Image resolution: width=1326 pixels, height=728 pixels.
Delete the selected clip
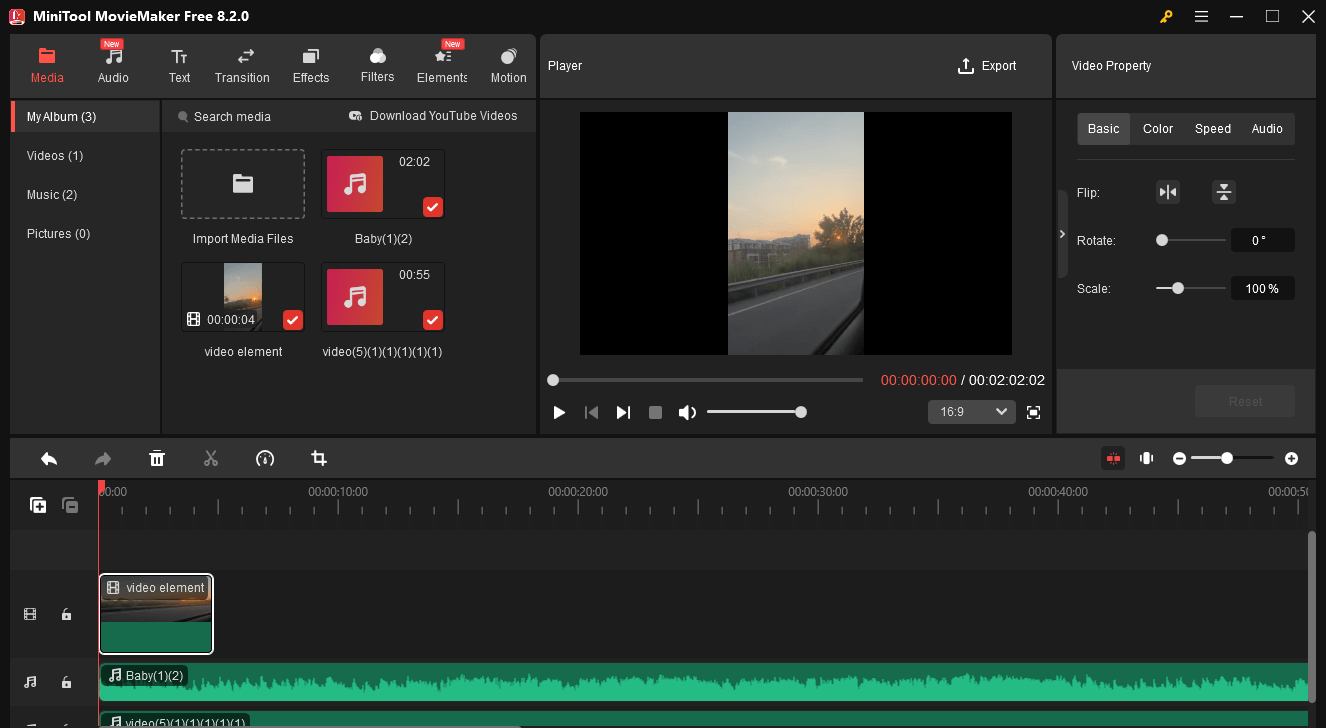(x=157, y=458)
